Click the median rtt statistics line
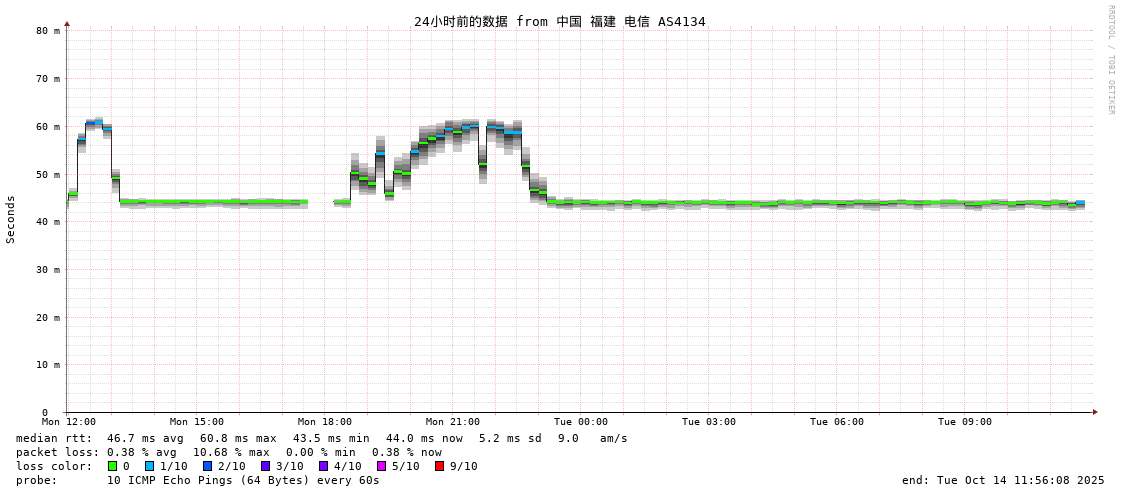 pos(321,438)
